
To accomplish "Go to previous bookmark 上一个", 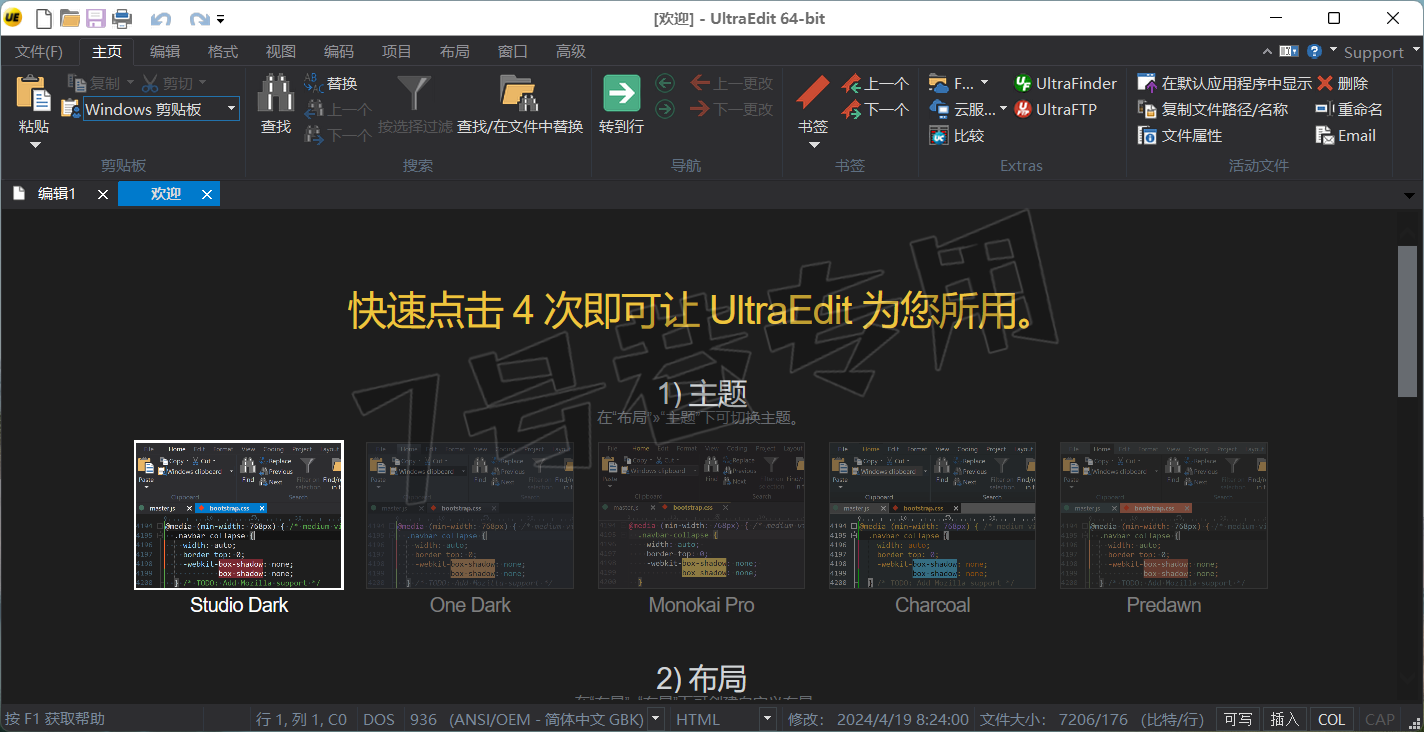I will pyautogui.click(x=876, y=84).
